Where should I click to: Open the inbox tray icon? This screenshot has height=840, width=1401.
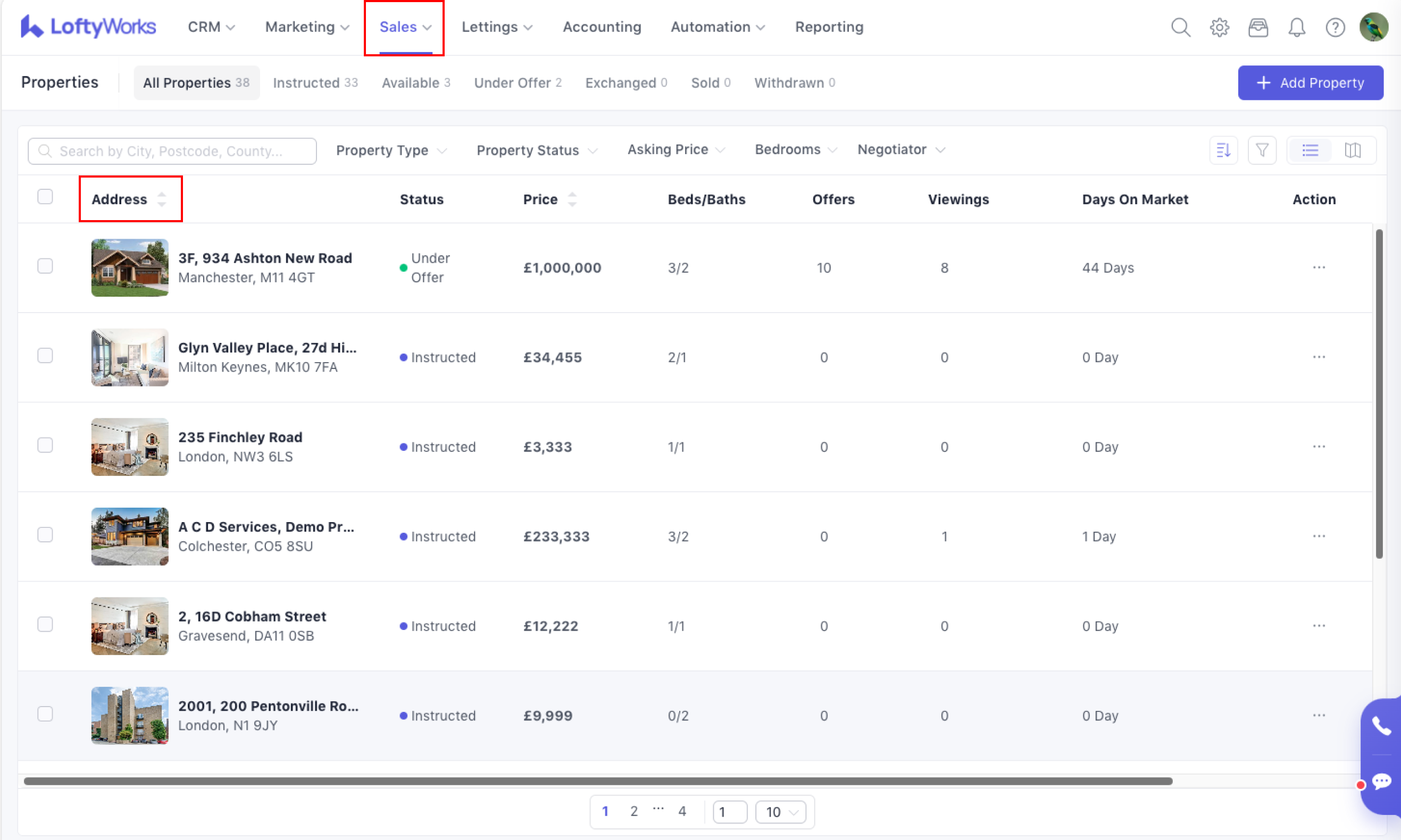click(x=1258, y=27)
